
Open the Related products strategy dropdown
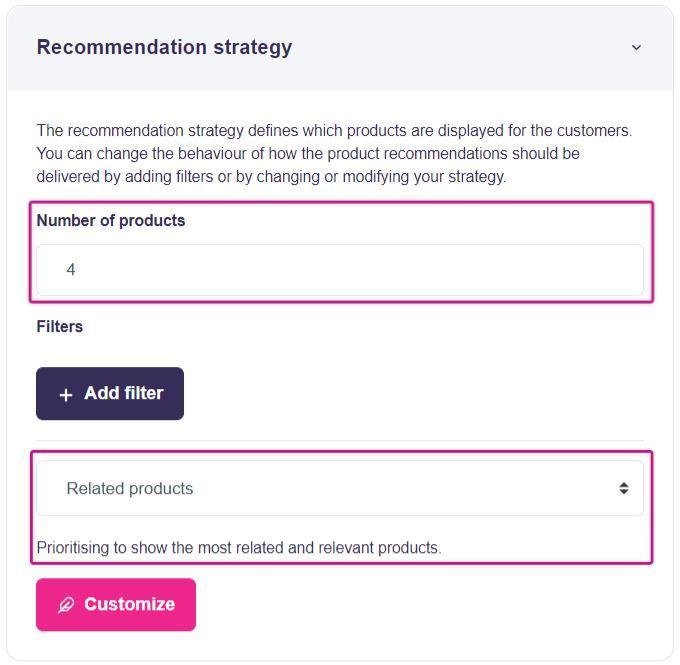click(340, 488)
